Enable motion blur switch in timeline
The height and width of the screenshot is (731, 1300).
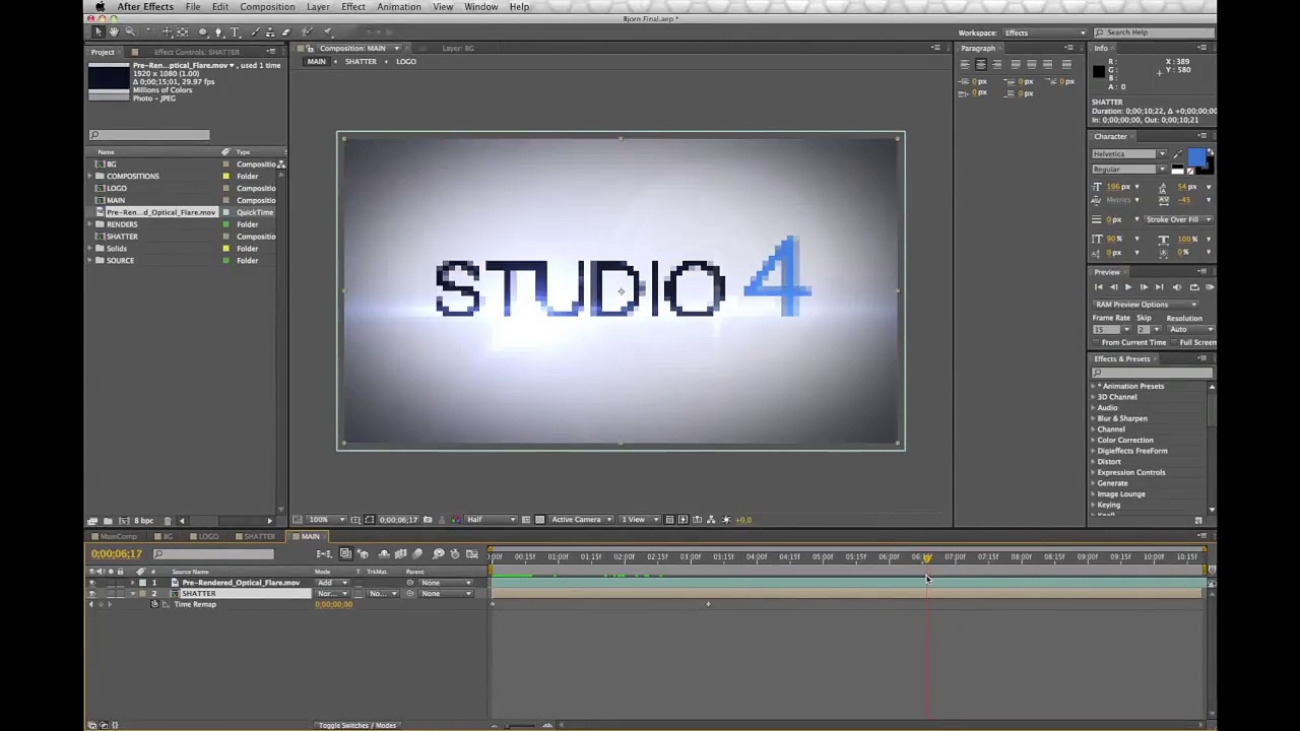[x=417, y=554]
